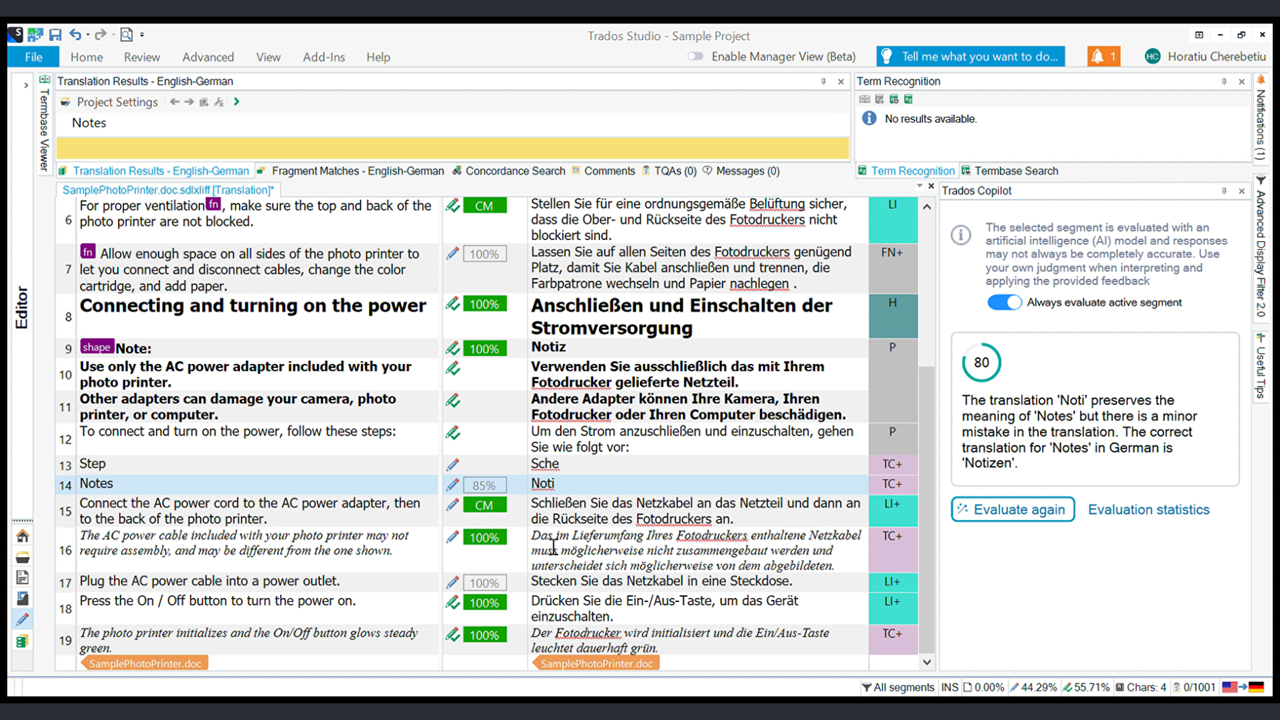Close the Translation Results panel
The image size is (1280, 720).
coord(841,81)
